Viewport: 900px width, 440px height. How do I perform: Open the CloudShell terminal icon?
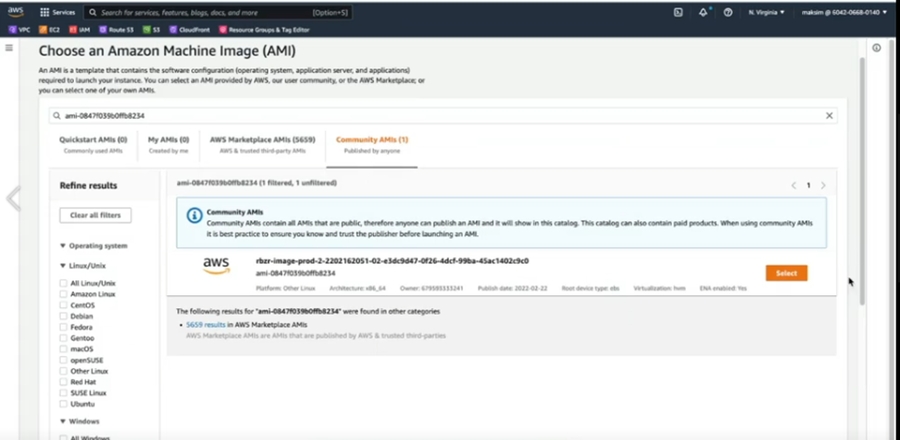(678, 13)
